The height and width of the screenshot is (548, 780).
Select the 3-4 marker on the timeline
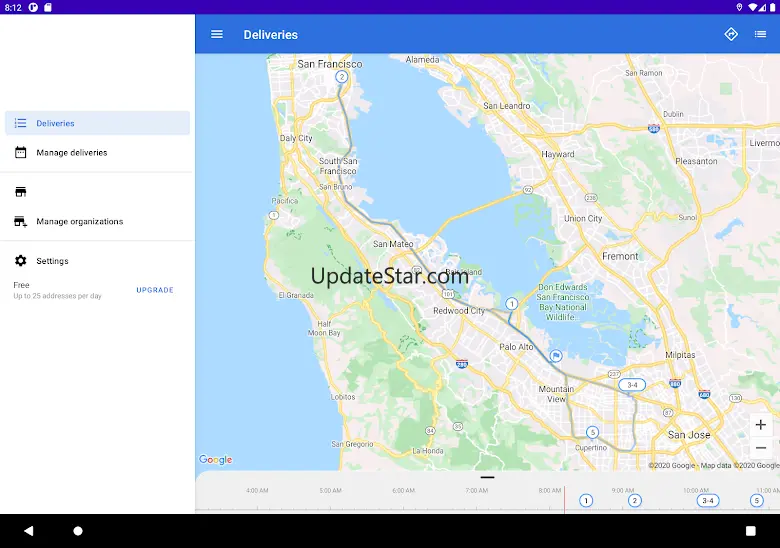[x=707, y=500]
